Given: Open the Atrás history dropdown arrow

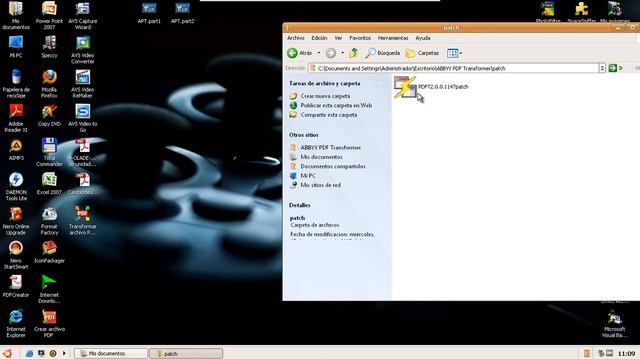Looking at the screenshot, I should tap(319, 53).
